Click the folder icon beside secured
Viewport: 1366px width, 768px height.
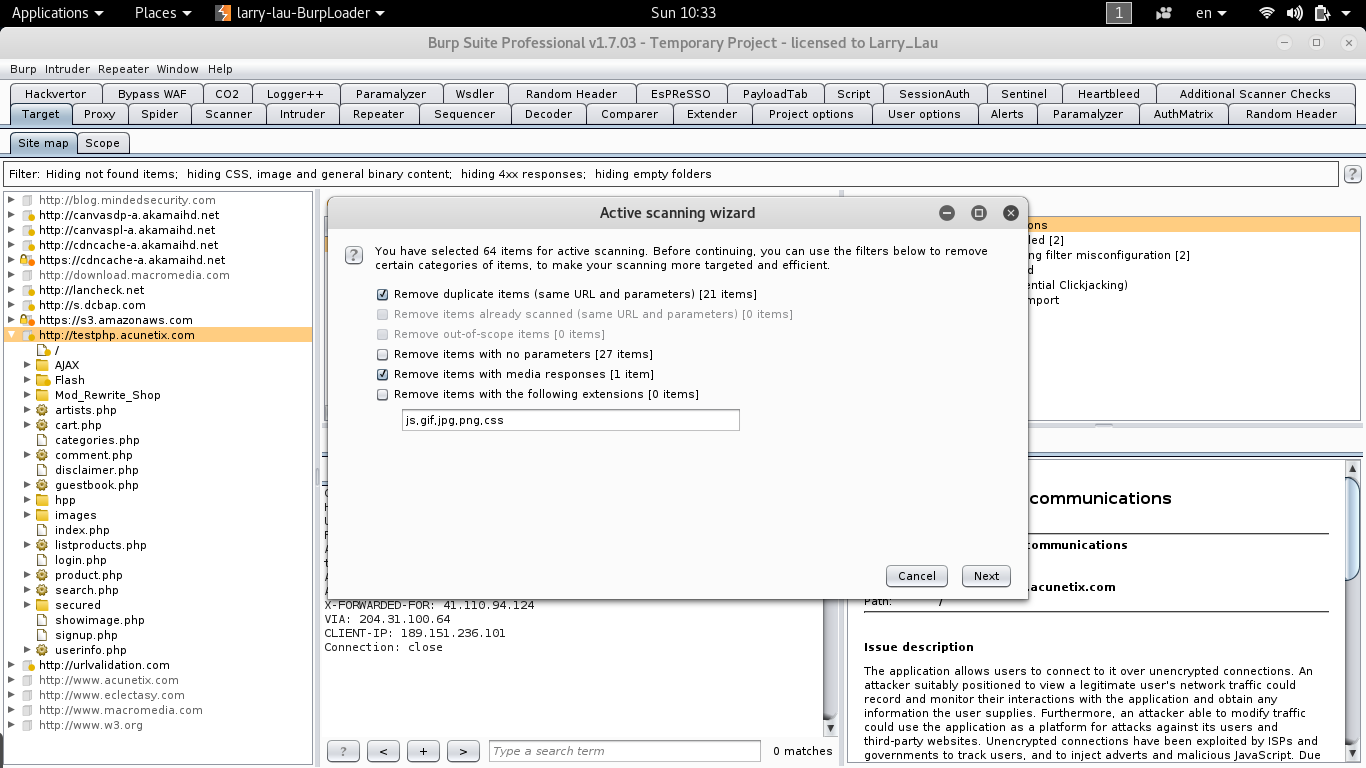tap(43, 605)
